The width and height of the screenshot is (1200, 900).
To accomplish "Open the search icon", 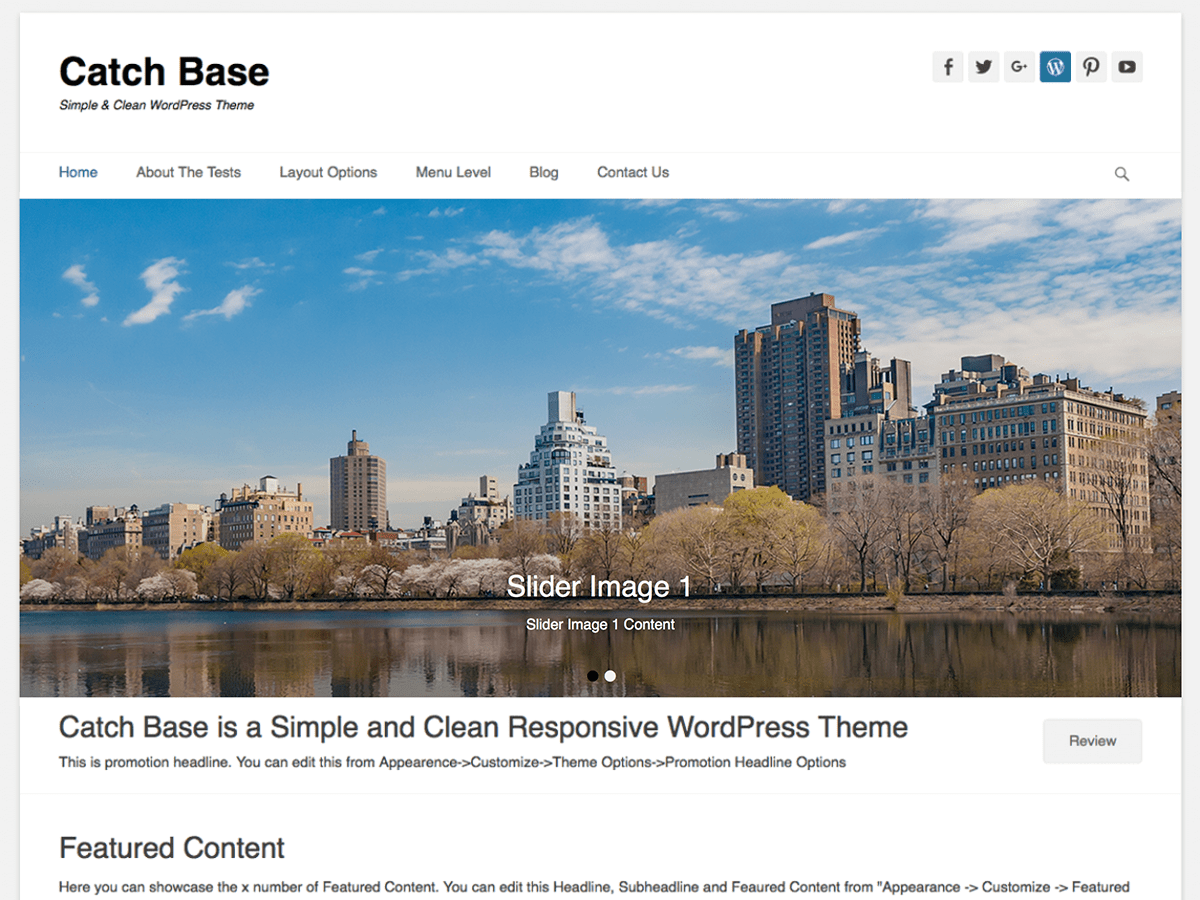I will coord(1121,173).
